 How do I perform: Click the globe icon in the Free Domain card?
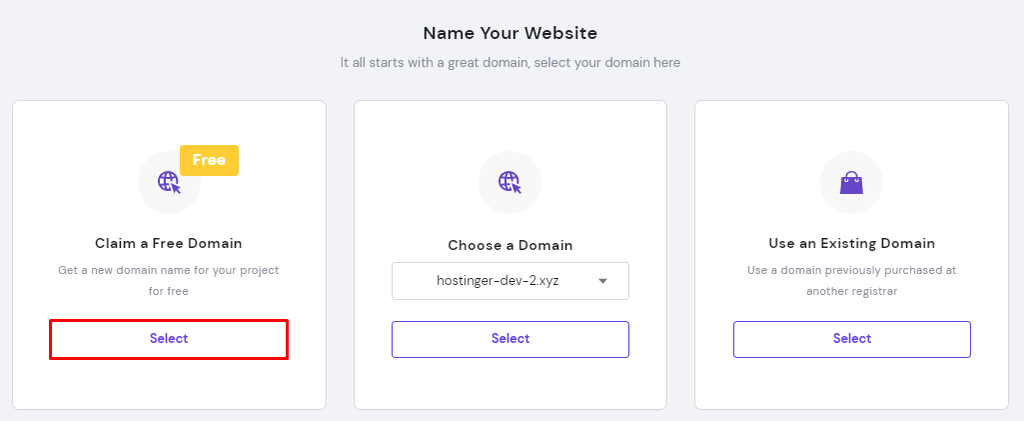[x=169, y=182]
